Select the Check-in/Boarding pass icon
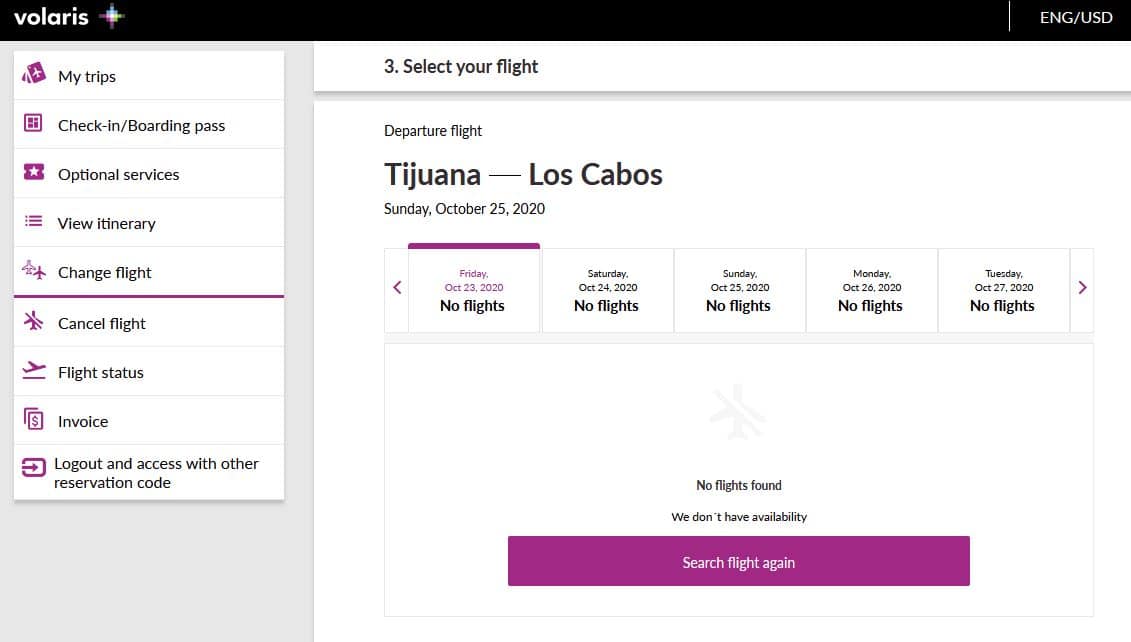Image resolution: width=1131 pixels, height=642 pixels. click(x=33, y=124)
